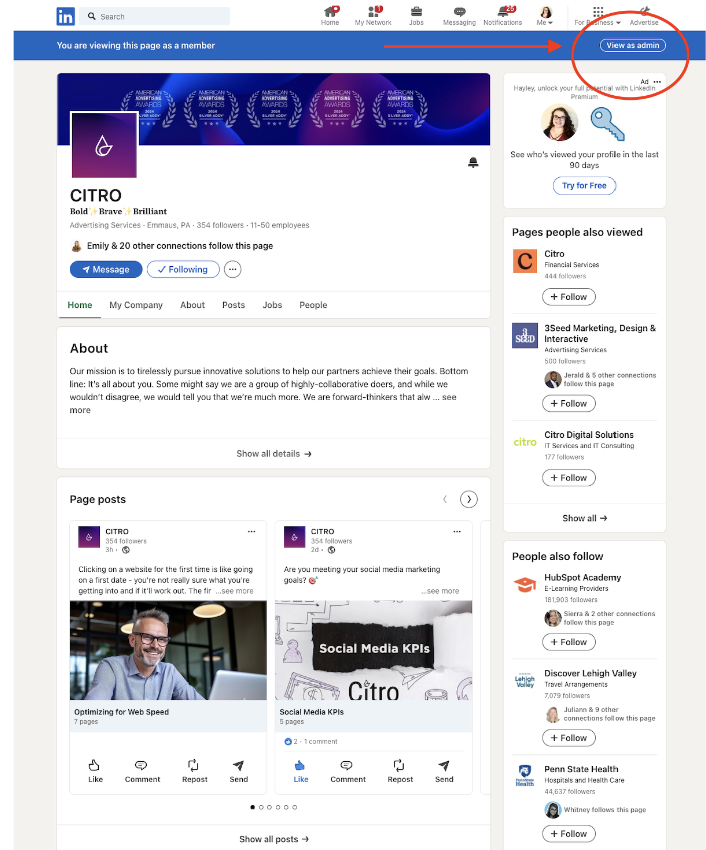Viewport: 706px width, 850px height.
Task: Send the Optimizing for Web Speed post
Action: [239, 771]
